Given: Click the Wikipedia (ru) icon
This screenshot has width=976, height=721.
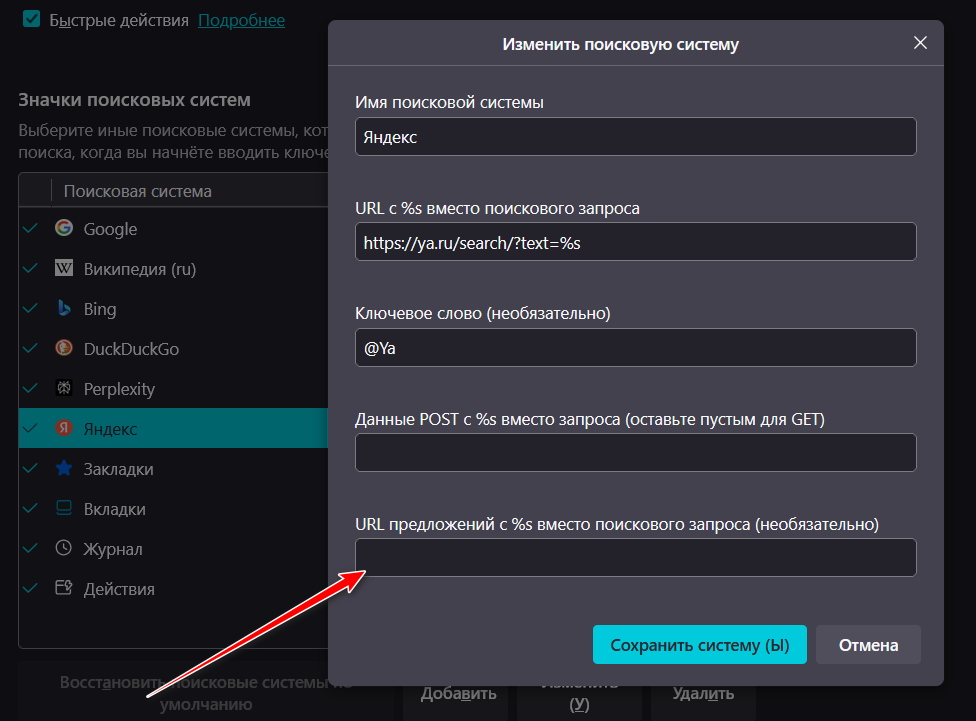Looking at the screenshot, I should [64, 268].
